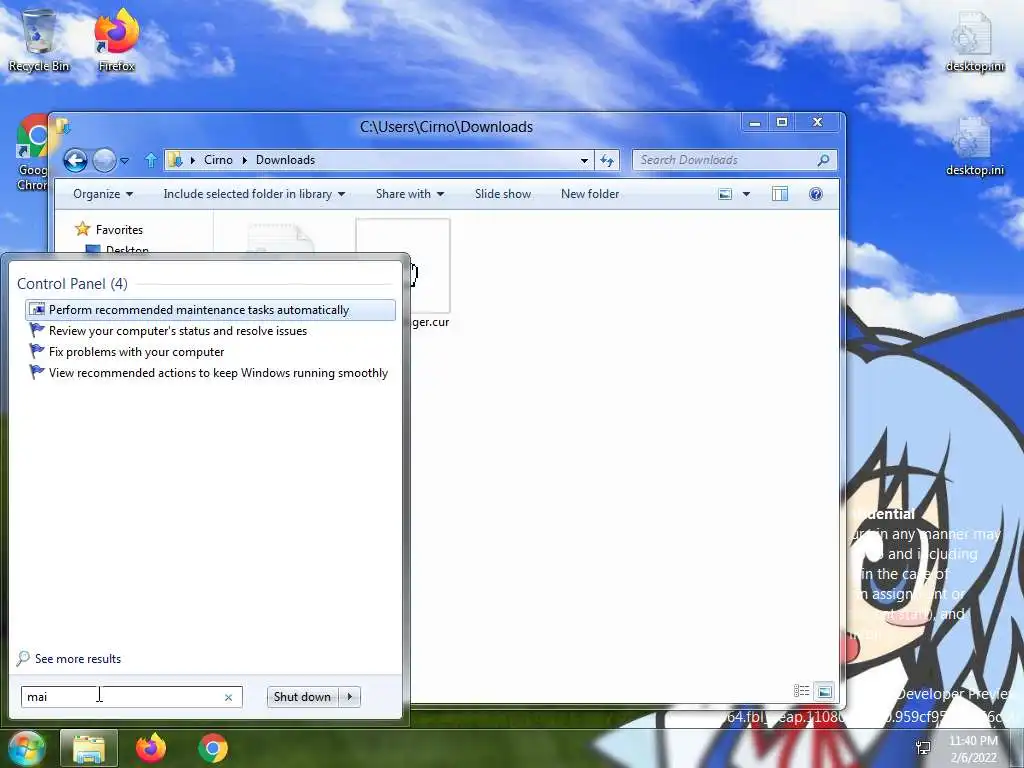Select the lower desktop.ini file icon
Image resolution: width=1024 pixels, height=768 pixels.
(974, 146)
